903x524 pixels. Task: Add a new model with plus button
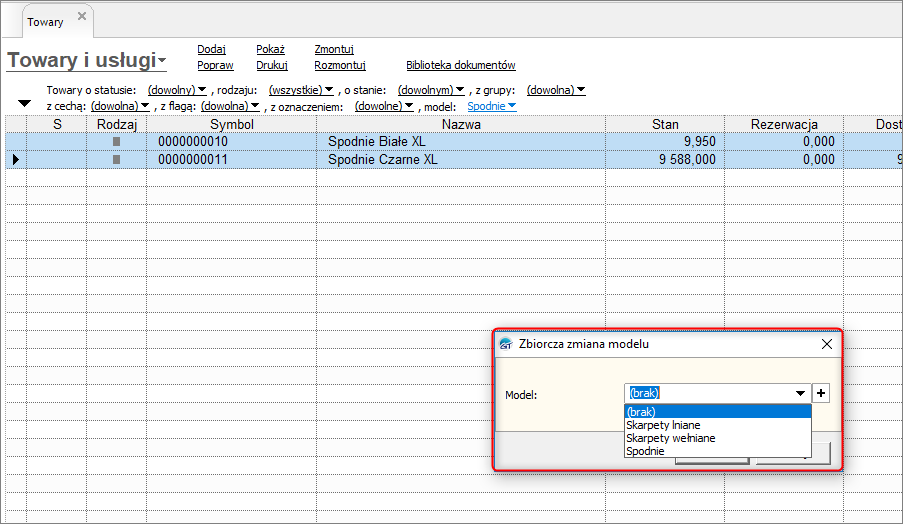(x=821, y=393)
